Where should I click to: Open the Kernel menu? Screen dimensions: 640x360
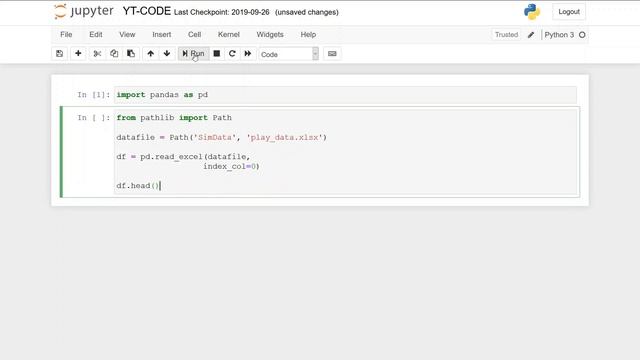(x=229, y=35)
